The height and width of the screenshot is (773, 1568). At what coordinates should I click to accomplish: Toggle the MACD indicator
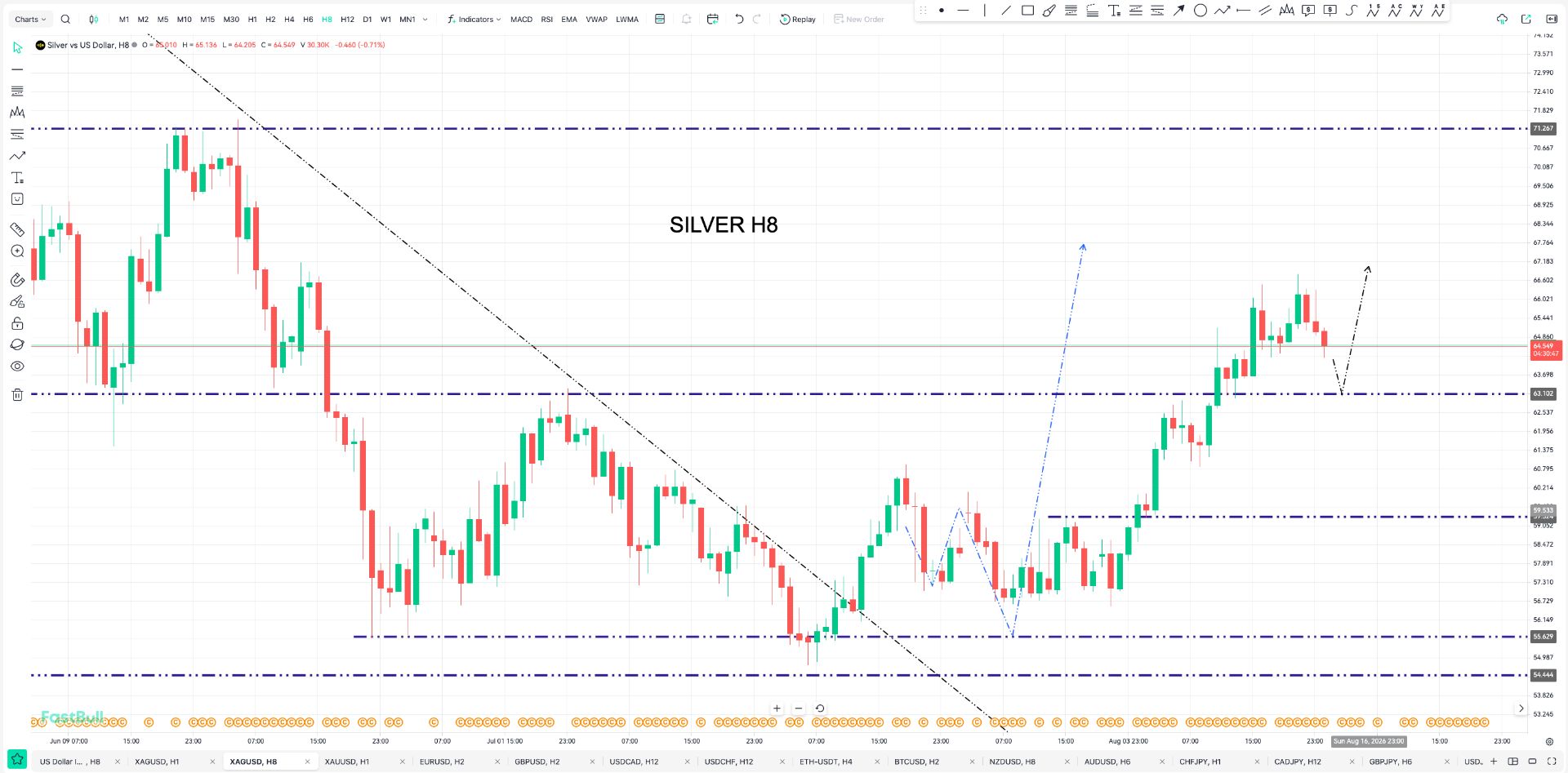coord(521,20)
